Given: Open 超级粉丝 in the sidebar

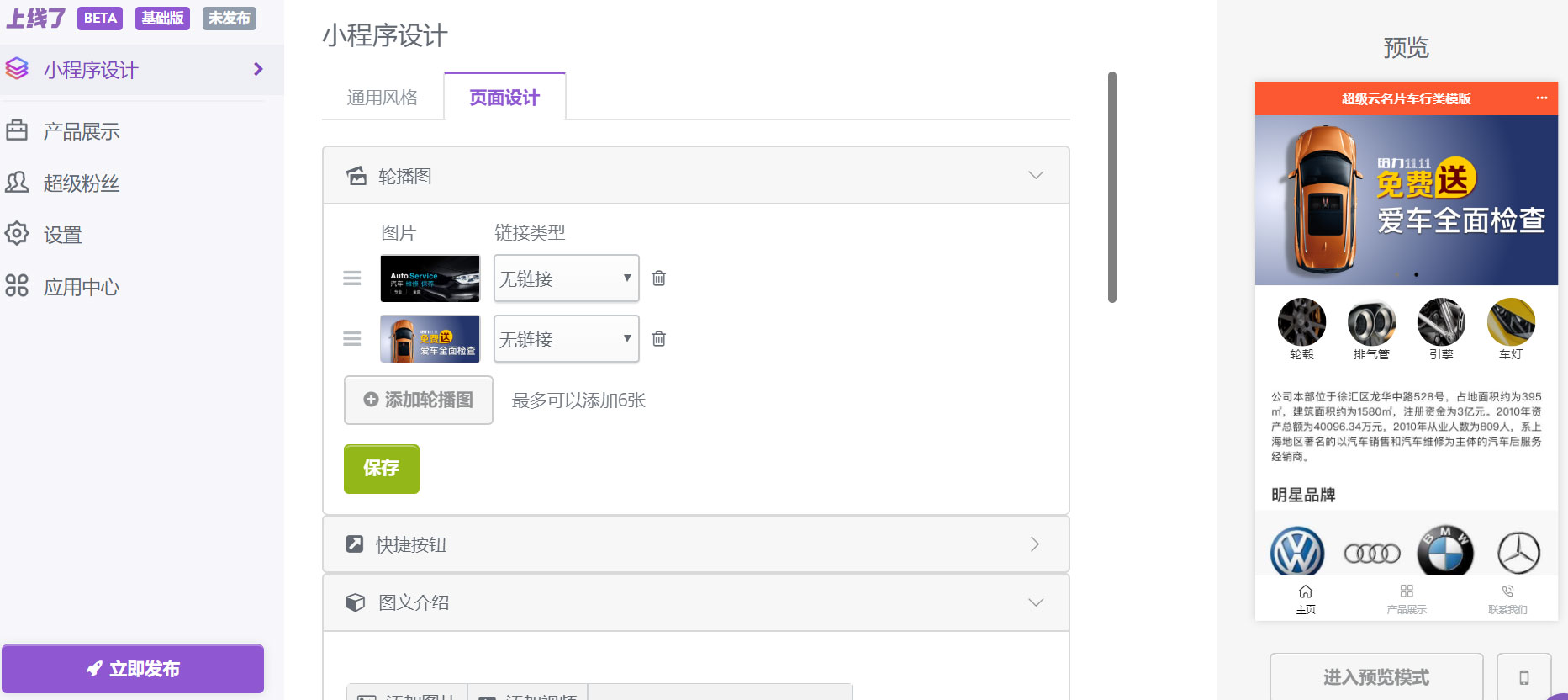Looking at the screenshot, I should [82, 183].
